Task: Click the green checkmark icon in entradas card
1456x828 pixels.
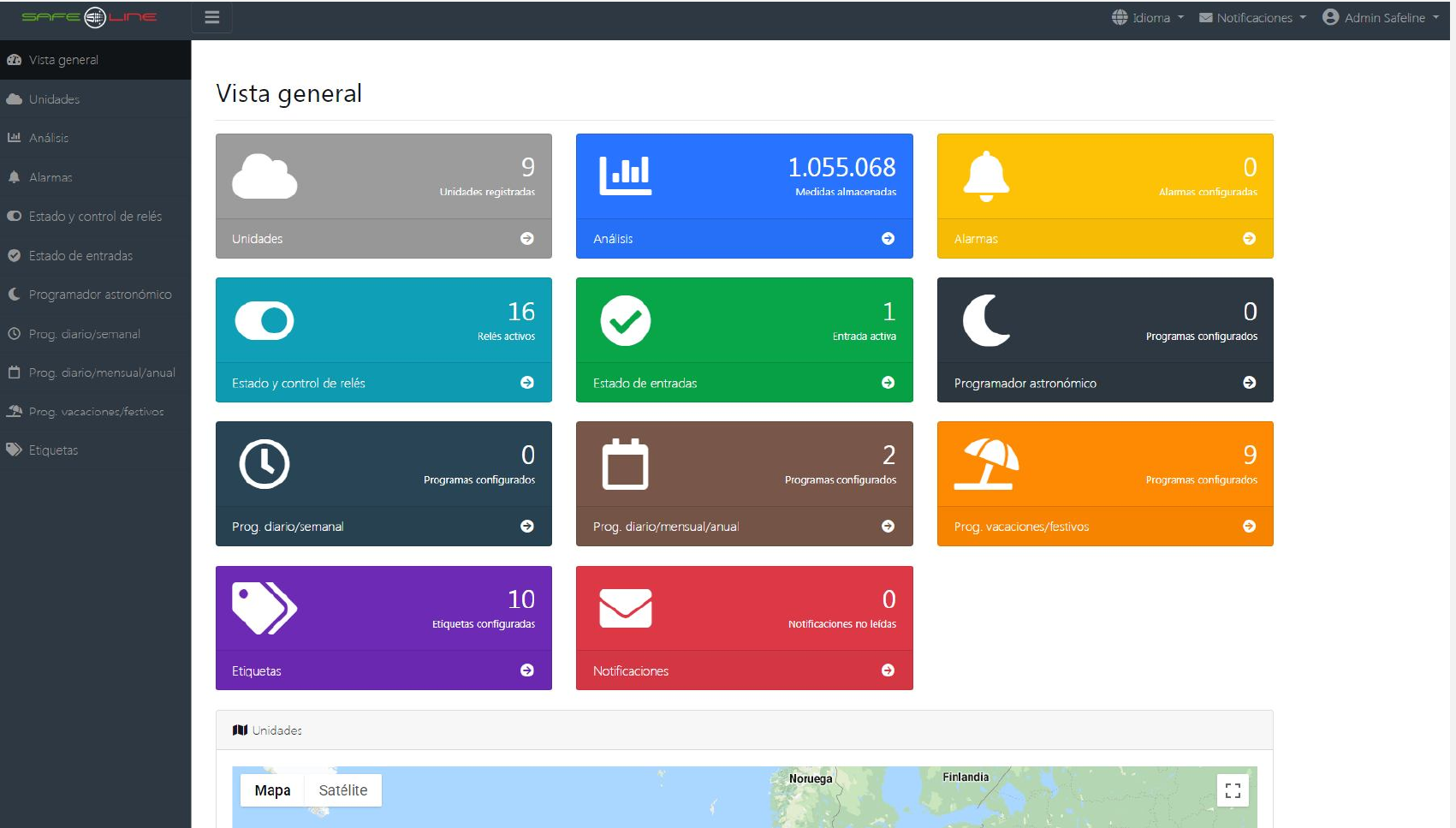Action: coord(625,321)
